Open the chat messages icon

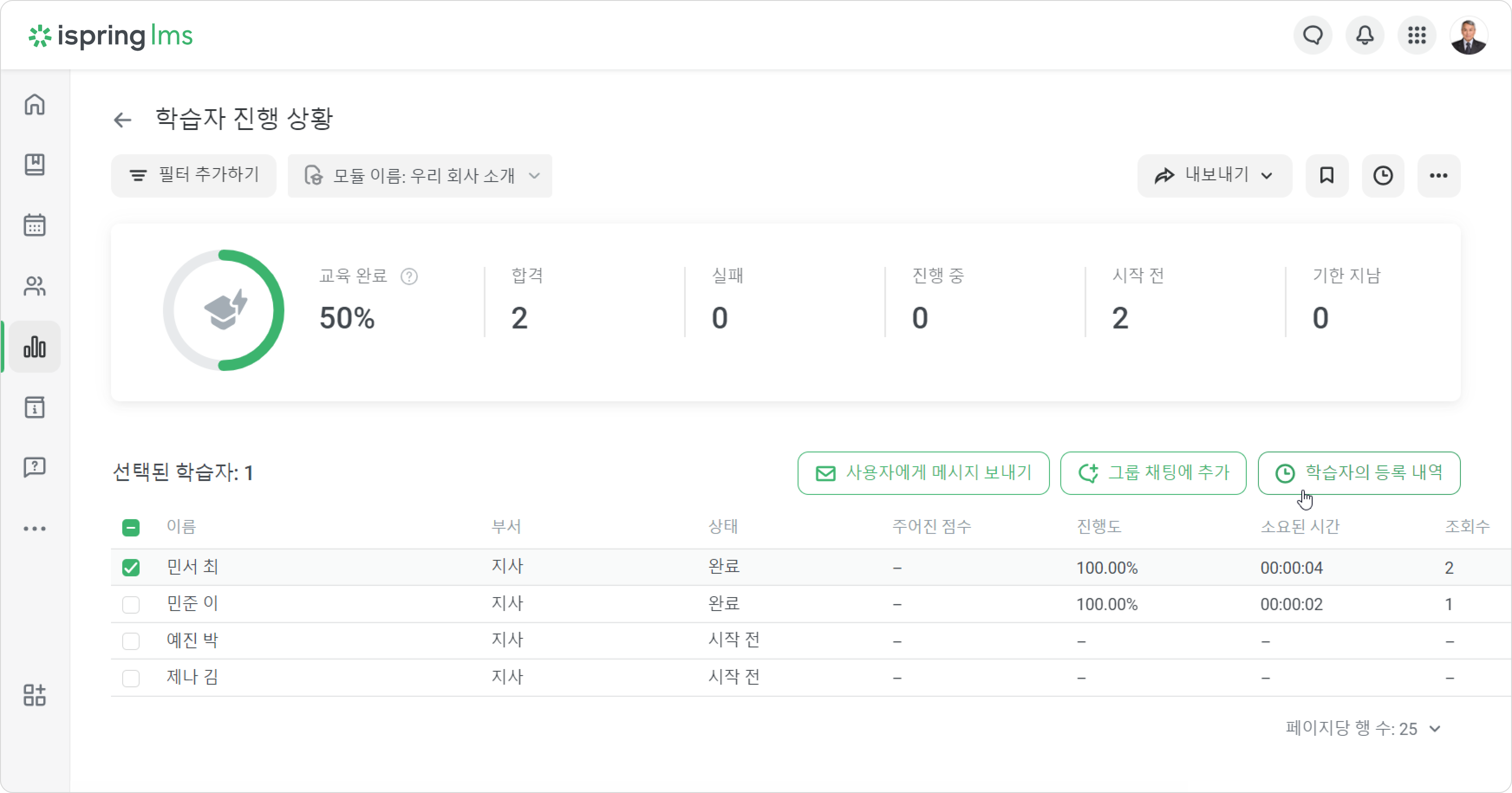[x=1313, y=35]
